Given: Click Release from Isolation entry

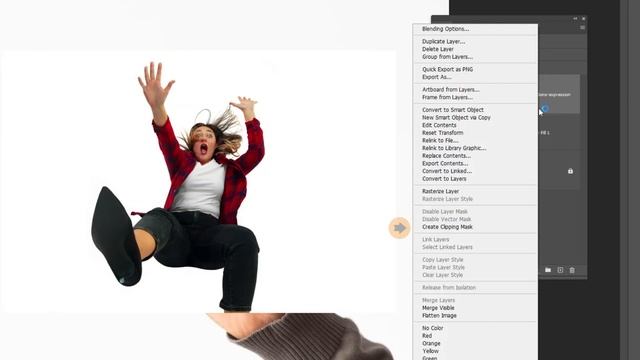Looking at the screenshot, I should [449, 288].
